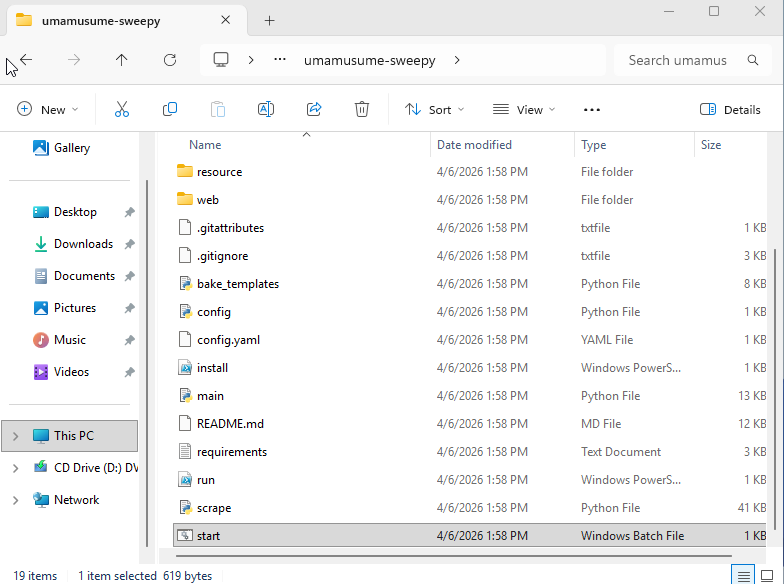Go back with the left arrow
Screen dimensions: 784x584
coord(26,60)
